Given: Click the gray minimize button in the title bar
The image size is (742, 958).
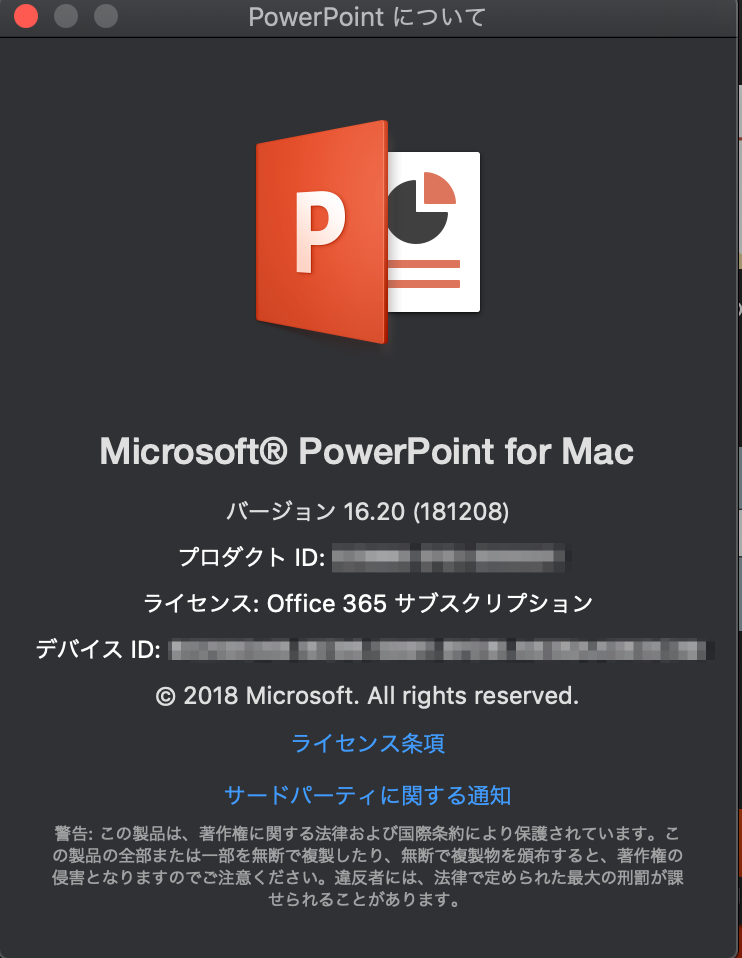Looking at the screenshot, I should coord(66,16).
